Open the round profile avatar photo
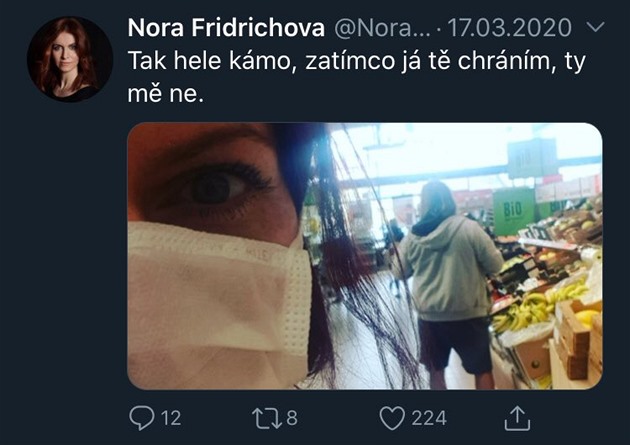Screen dimensions: 630x445 [x=70, y=59]
